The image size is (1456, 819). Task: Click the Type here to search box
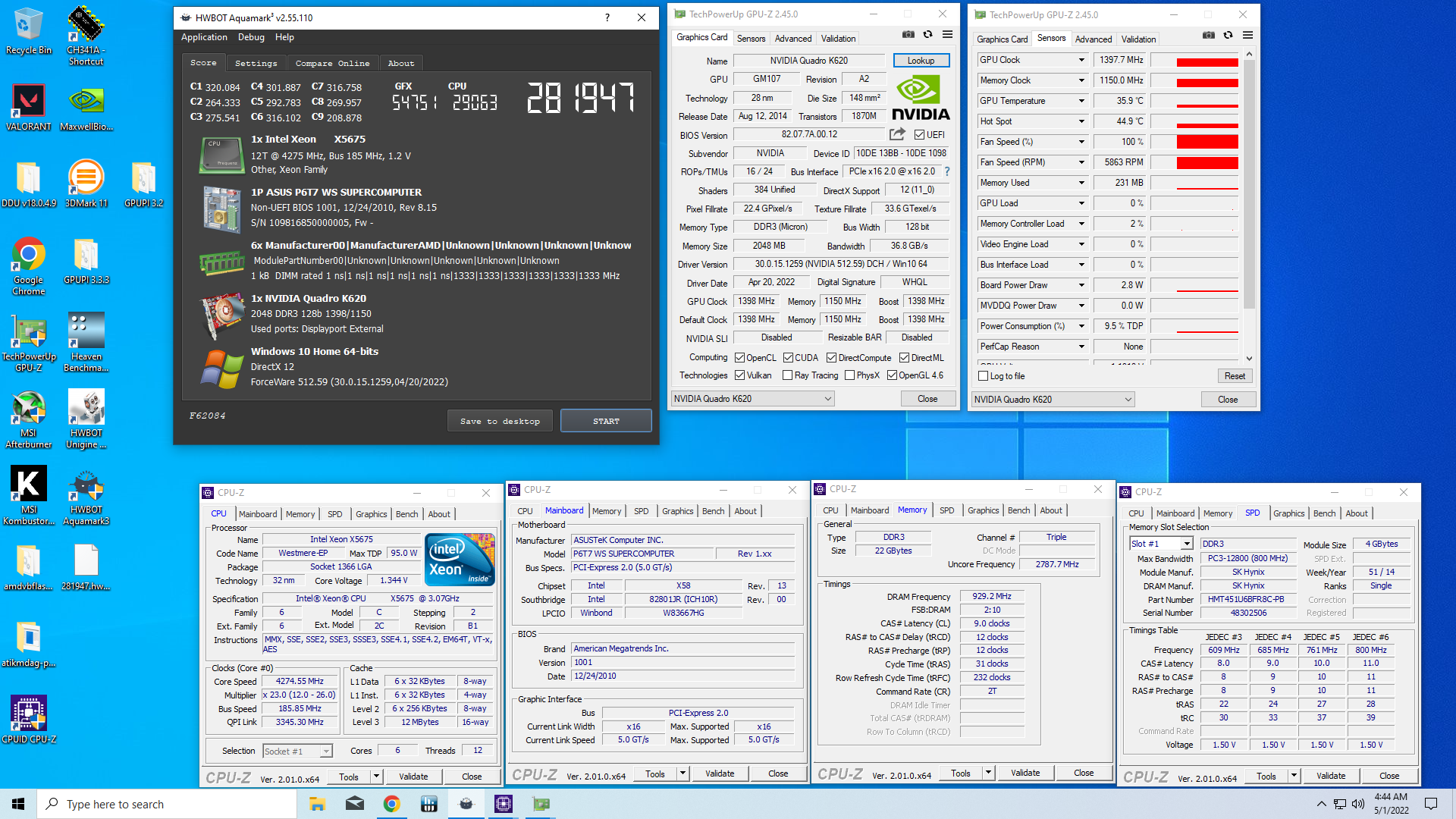(x=167, y=804)
